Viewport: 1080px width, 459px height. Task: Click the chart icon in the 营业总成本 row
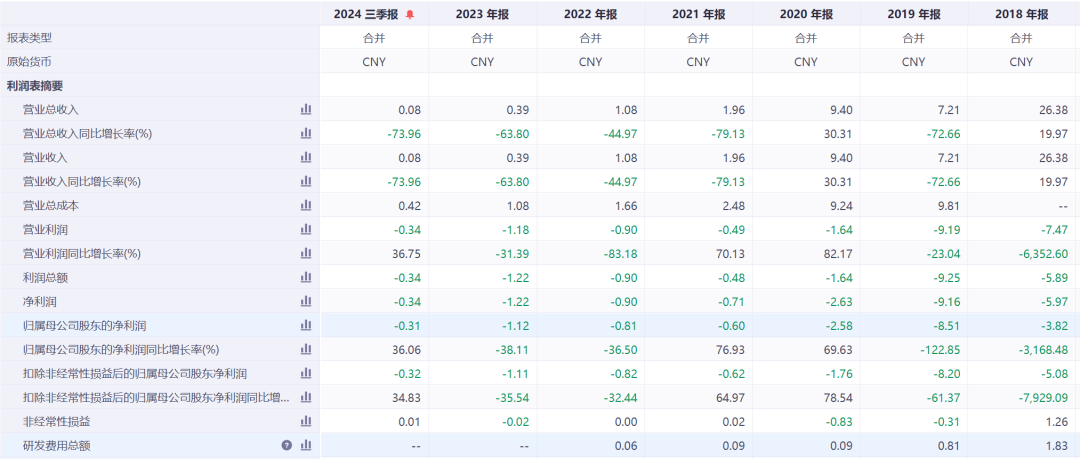click(x=306, y=205)
